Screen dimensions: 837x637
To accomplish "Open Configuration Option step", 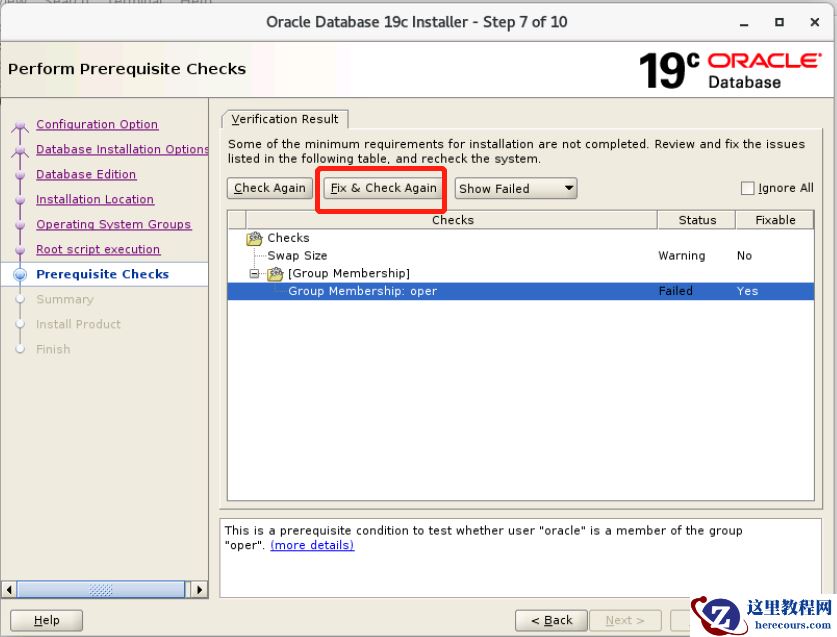I will (97, 124).
